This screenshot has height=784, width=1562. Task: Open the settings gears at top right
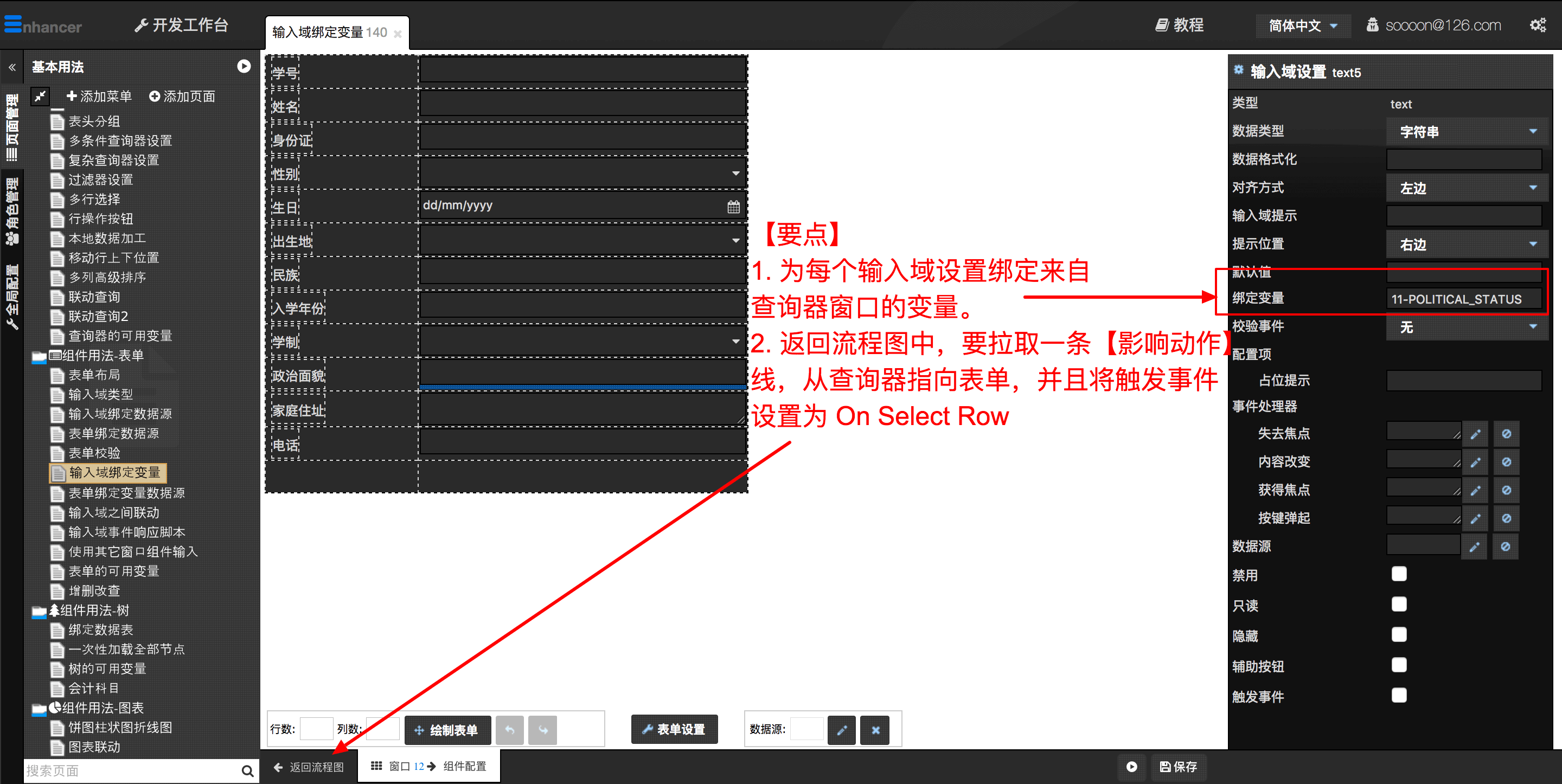(1538, 25)
